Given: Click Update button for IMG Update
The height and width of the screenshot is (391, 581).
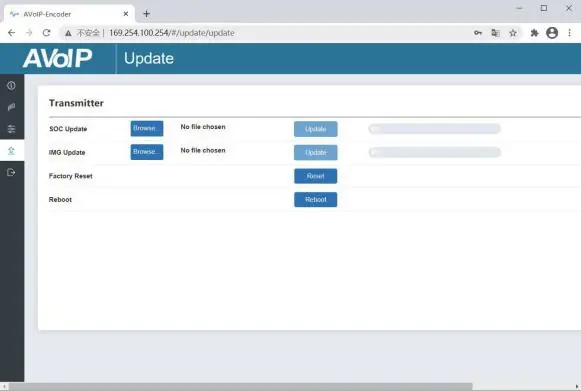Looking at the screenshot, I should tap(316, 152).
